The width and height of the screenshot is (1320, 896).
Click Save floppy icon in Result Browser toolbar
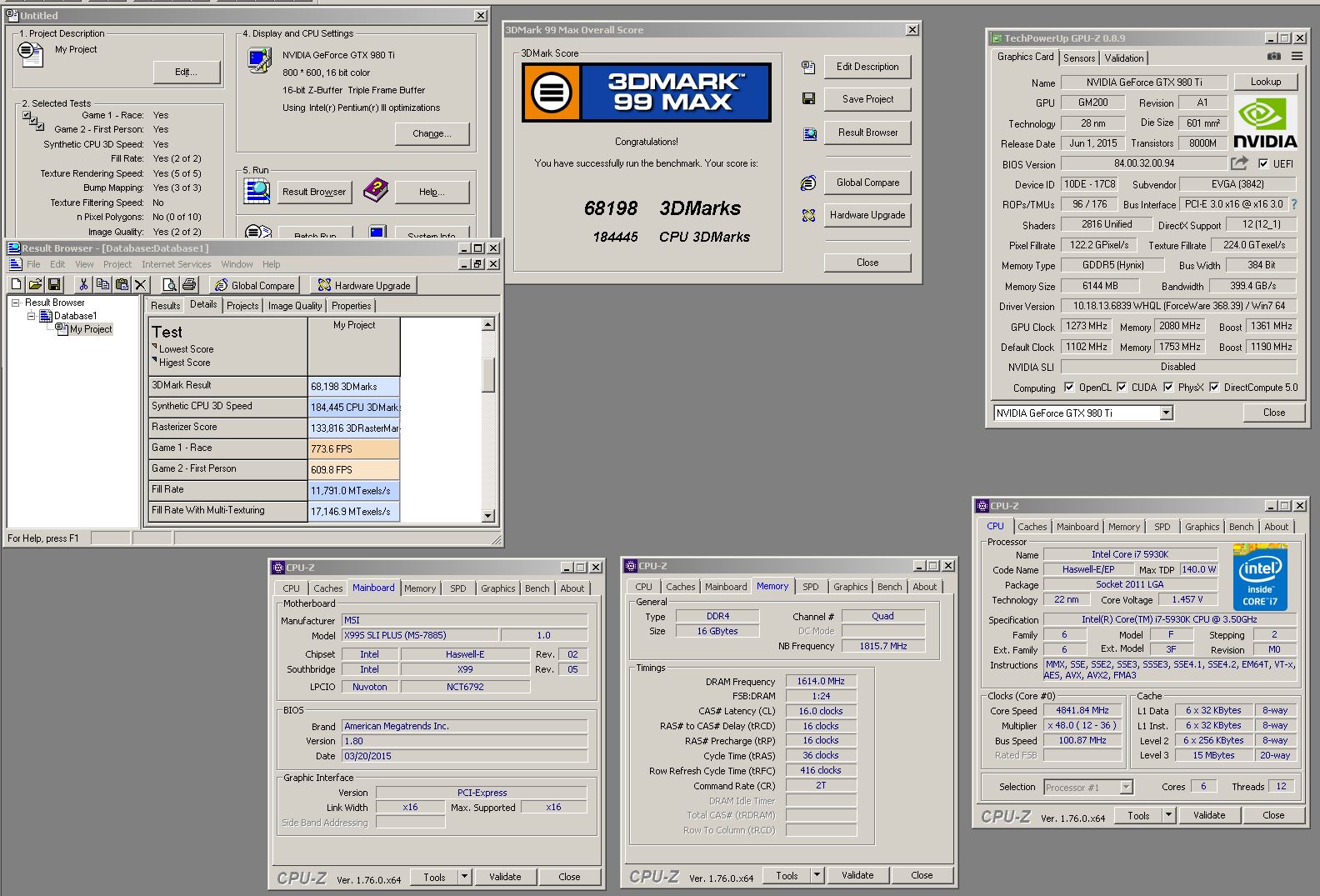click(54, 285)
